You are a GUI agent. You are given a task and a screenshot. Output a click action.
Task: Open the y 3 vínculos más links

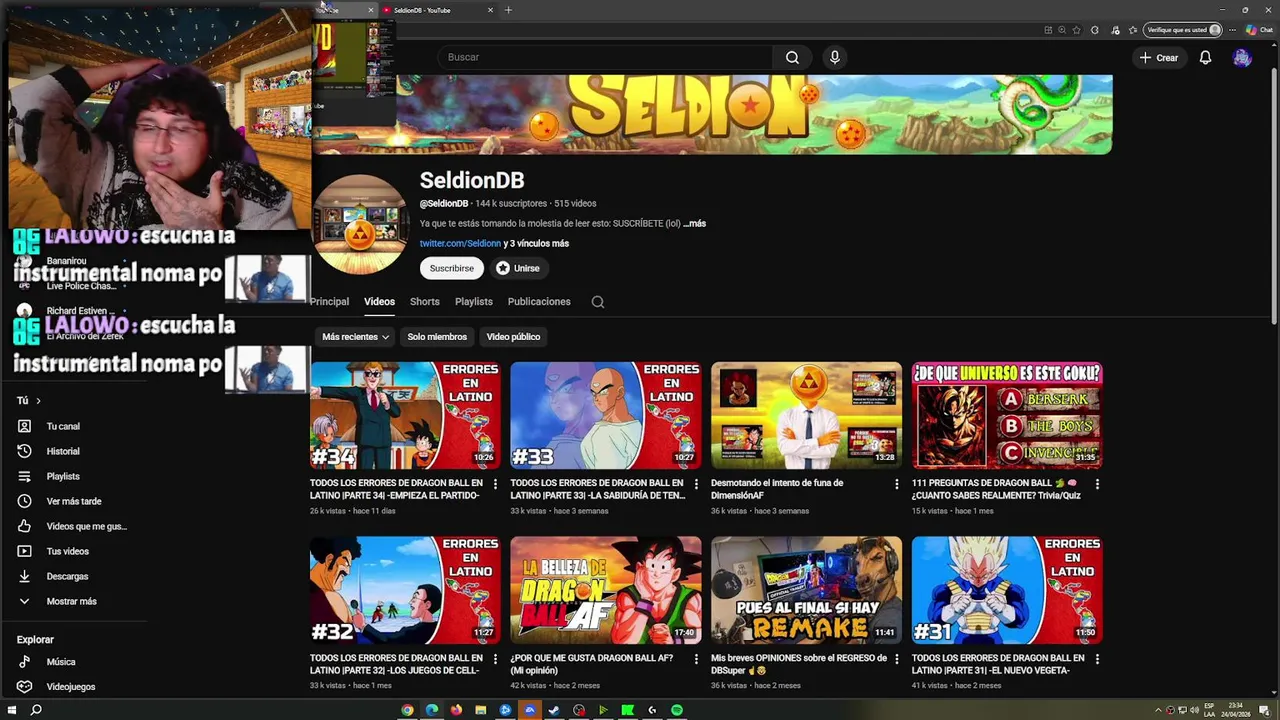point(536,243)
